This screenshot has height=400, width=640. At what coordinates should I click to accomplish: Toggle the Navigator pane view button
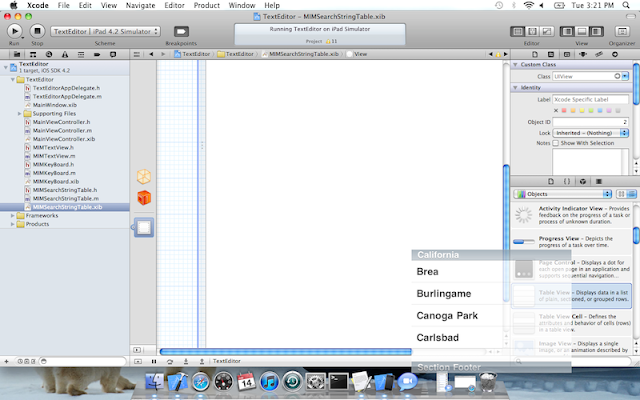pos(567,31)
